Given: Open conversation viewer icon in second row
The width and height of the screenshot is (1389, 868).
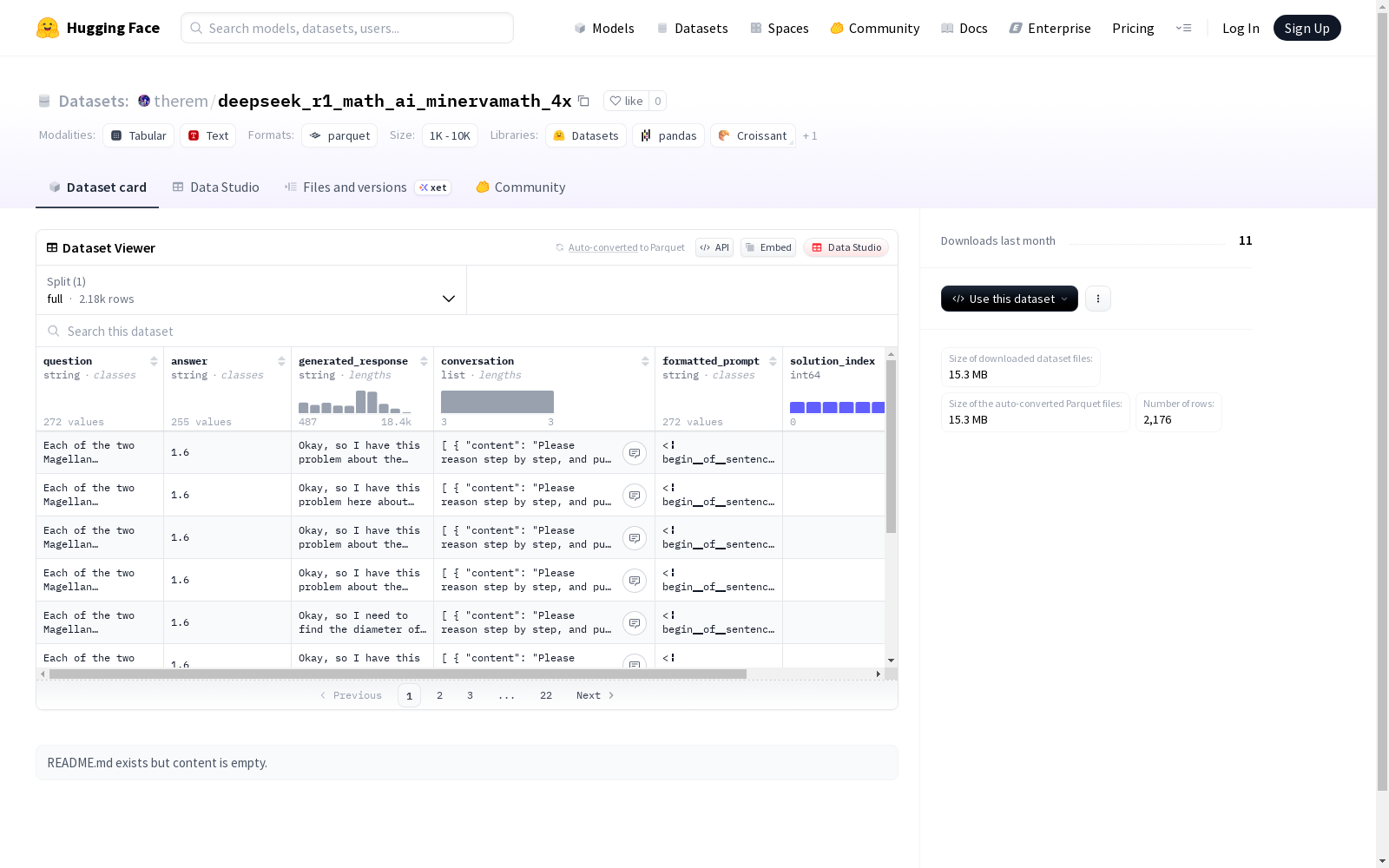Looking at the screenshot, I should pos(635,496).
